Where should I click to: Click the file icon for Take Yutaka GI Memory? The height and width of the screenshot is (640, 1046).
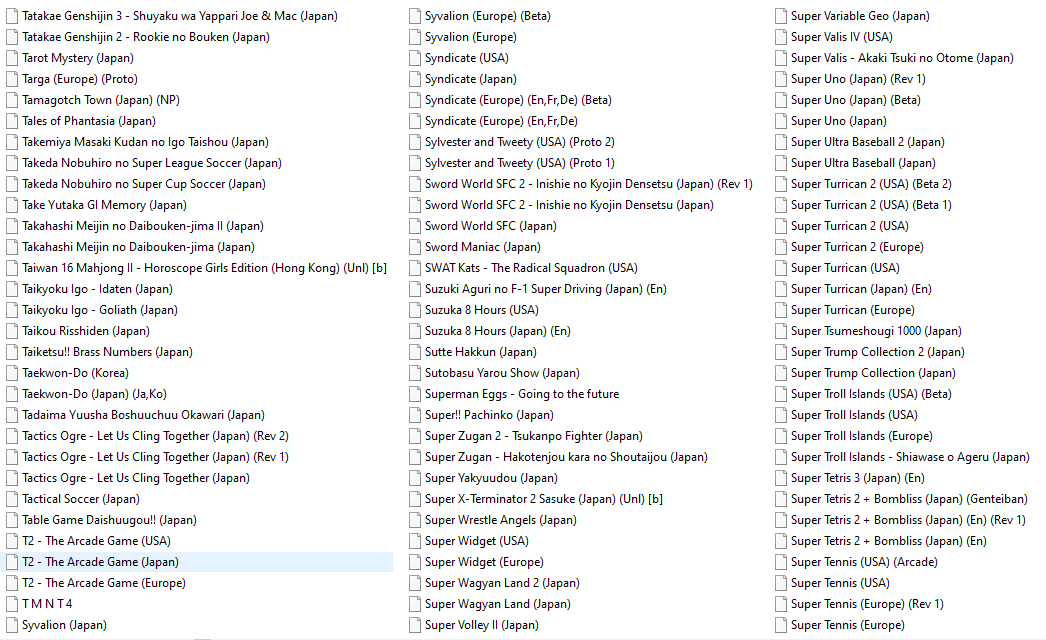point(11,205)
